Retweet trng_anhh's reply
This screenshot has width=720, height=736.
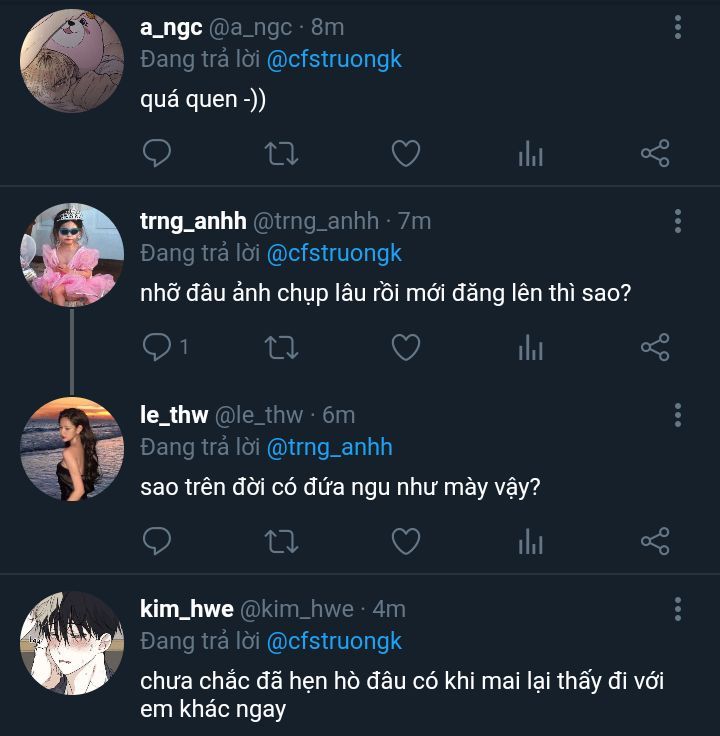(280, 347)
